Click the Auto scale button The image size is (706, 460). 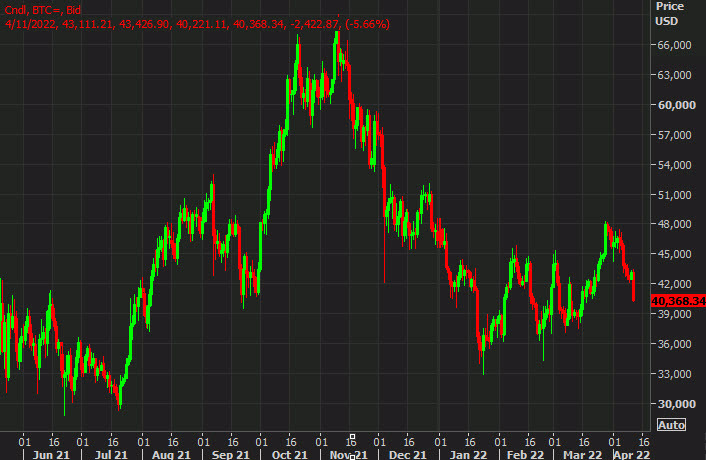(670, 425)
